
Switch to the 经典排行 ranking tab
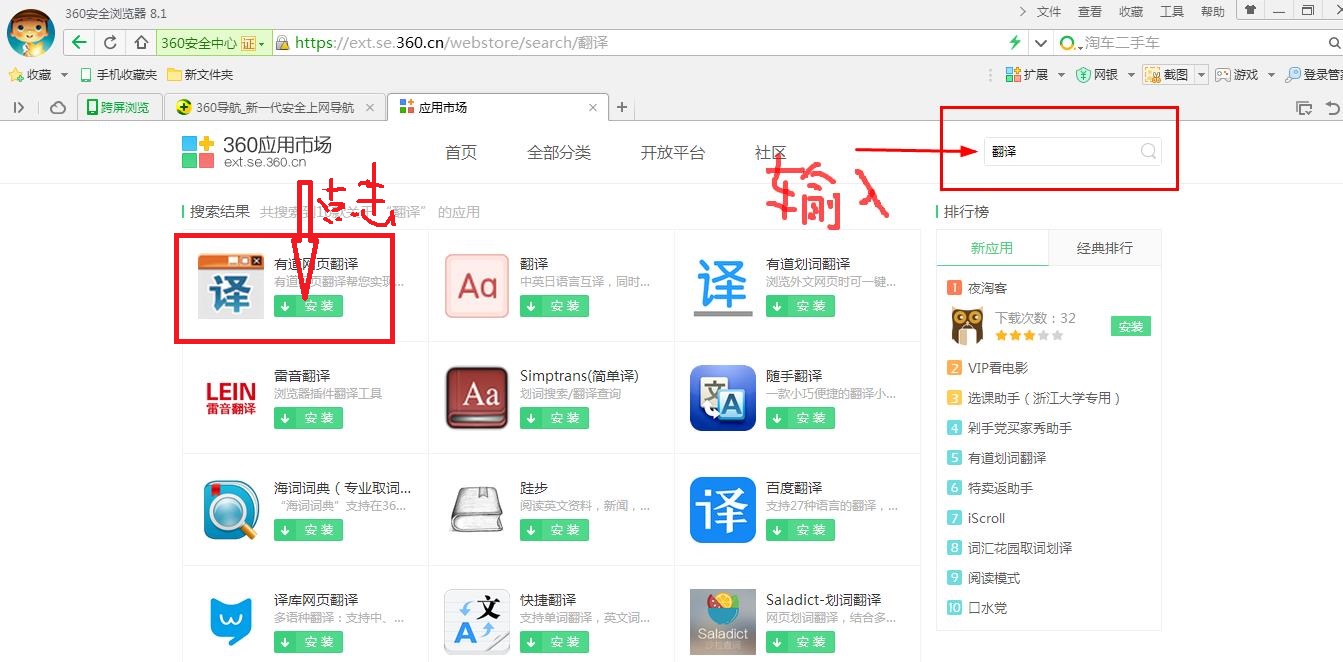1104,247
